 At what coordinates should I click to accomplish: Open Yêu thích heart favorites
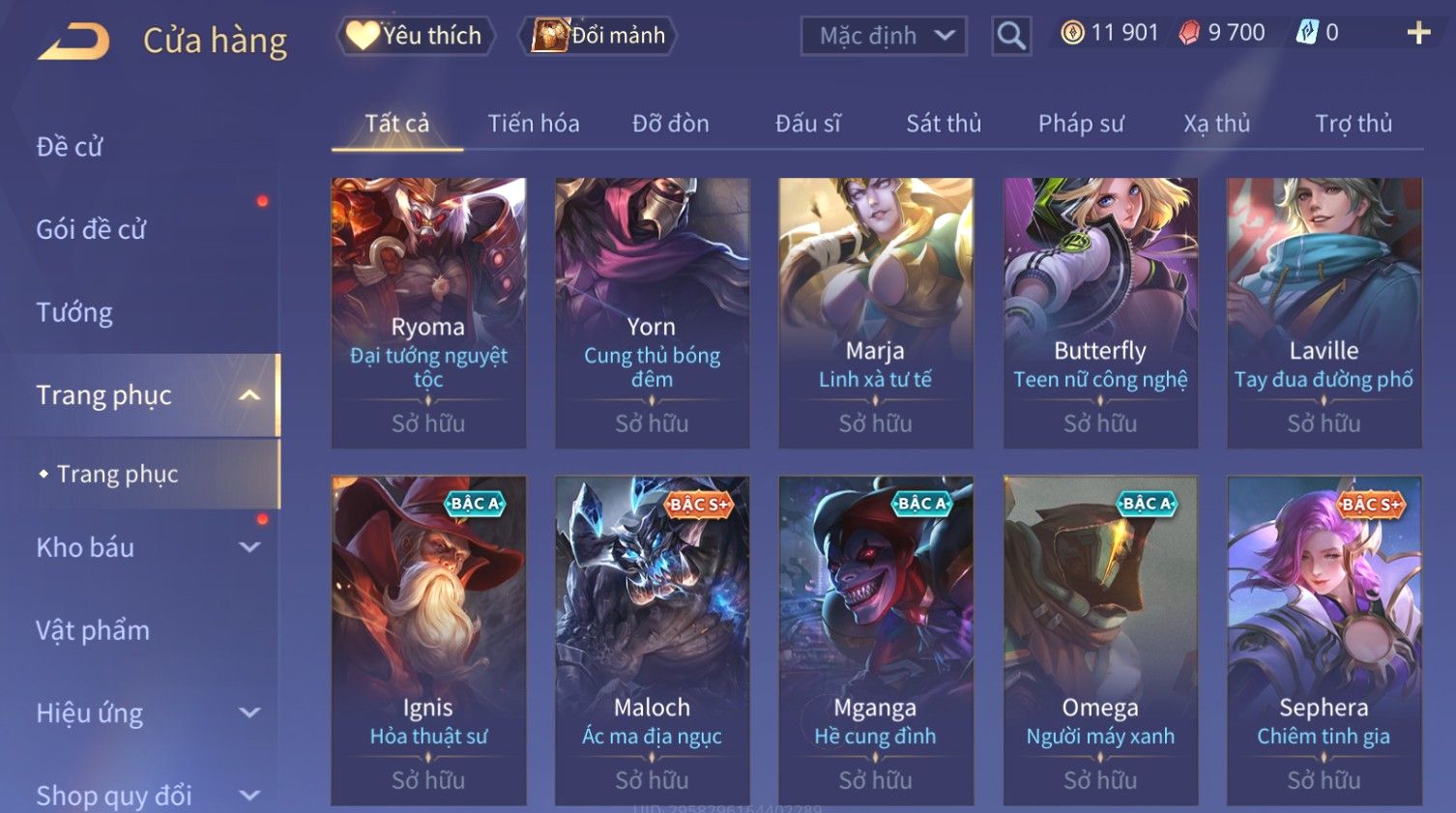tap(416, 36)
